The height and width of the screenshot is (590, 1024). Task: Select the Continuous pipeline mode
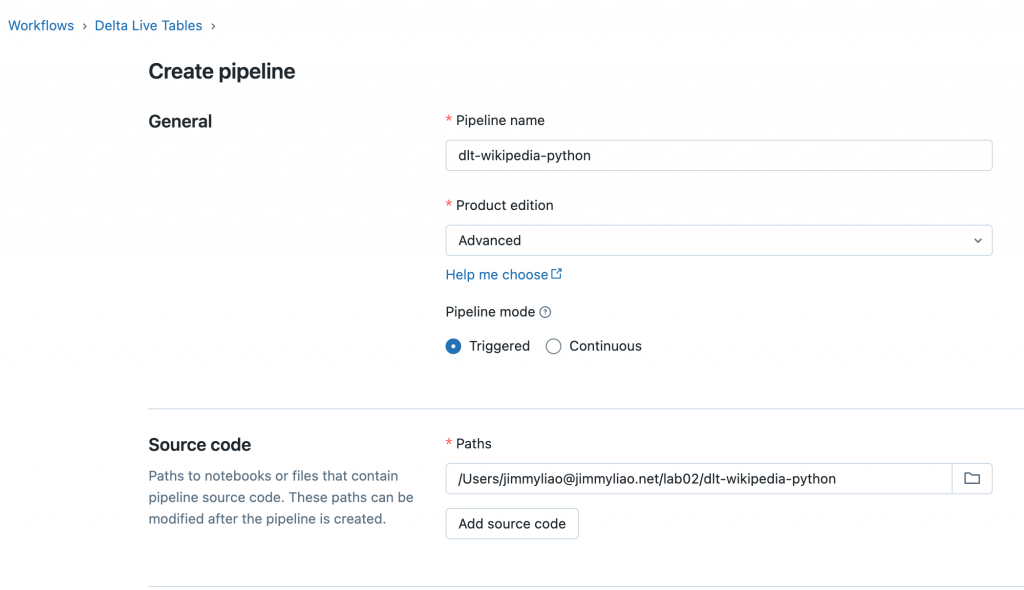click(554, 346)
